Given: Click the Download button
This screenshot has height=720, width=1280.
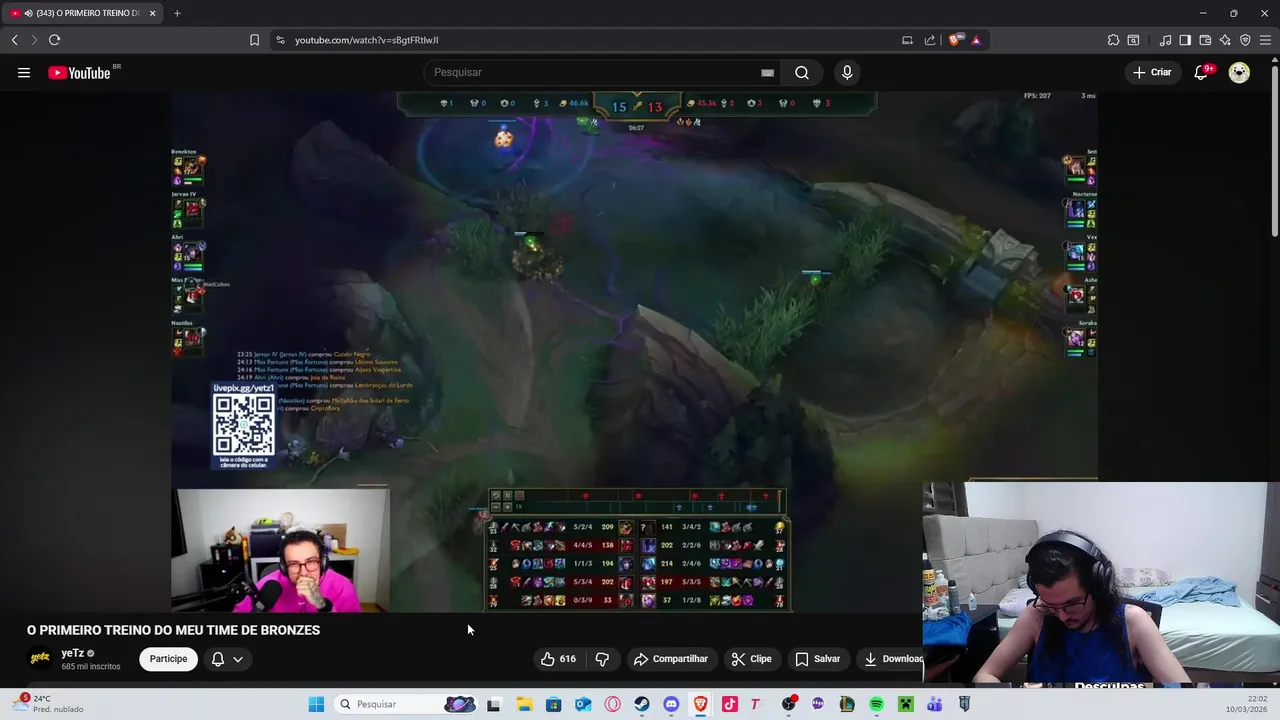Looking at the screenshot, I should 893,659.
